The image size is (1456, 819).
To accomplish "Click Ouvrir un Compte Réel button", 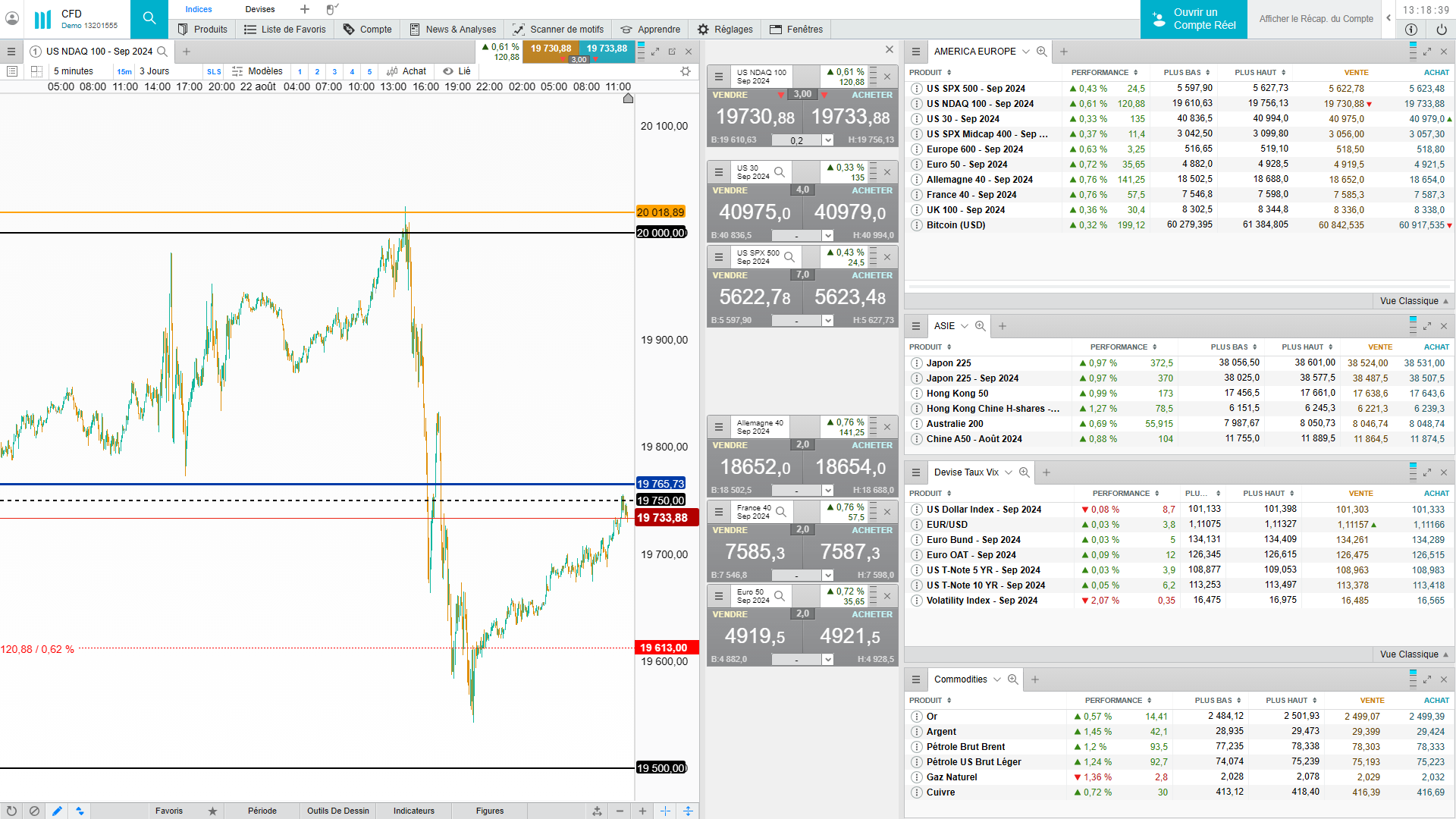I will click(x=1194, y=19).
